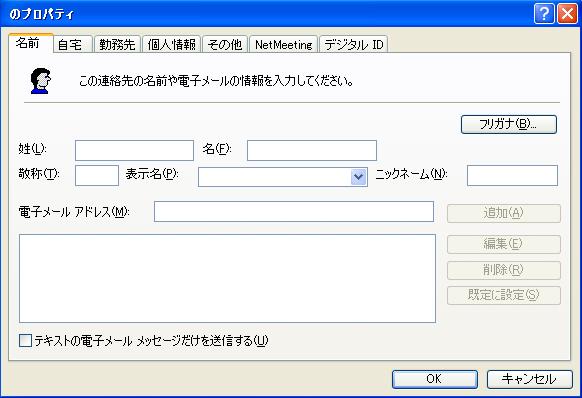This screenshot has width=582, height=398.
Task: Open the 勤務先 tab
Action: coord(117,45)
